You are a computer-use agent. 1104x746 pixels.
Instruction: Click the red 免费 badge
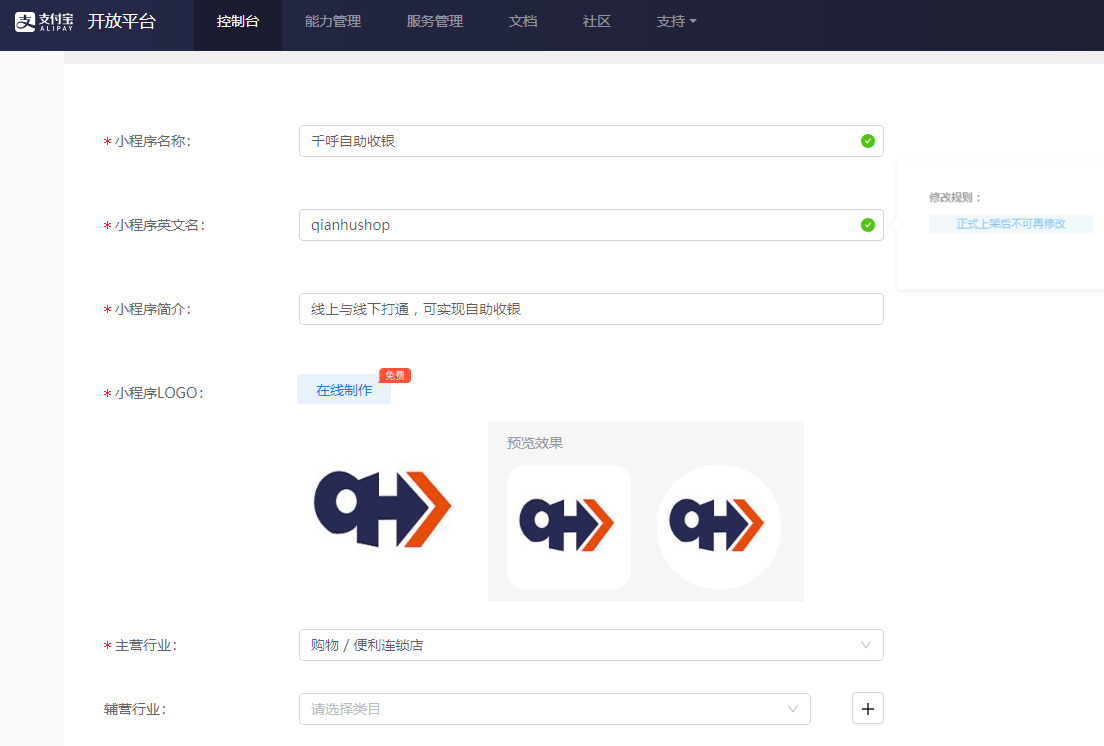coord(395,376)
